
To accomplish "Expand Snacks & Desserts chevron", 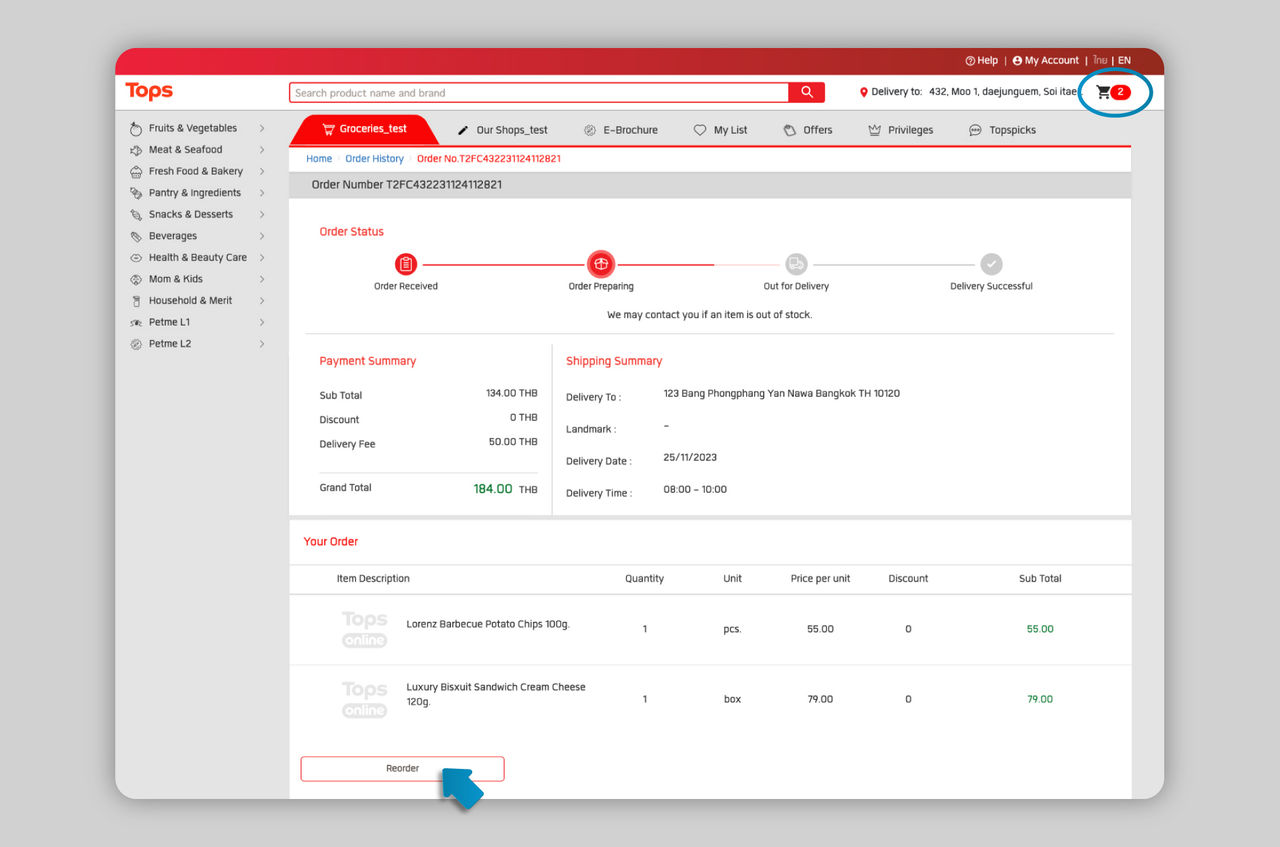I will click(x=262, y=214).
